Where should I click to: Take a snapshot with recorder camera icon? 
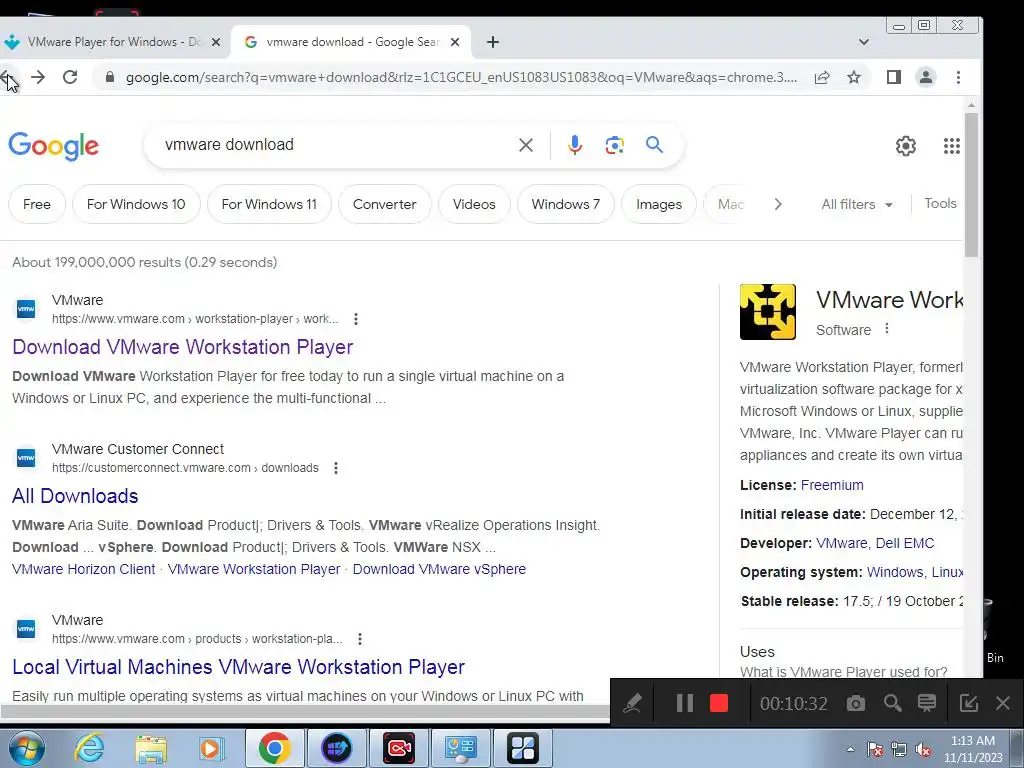coord(856,703)
